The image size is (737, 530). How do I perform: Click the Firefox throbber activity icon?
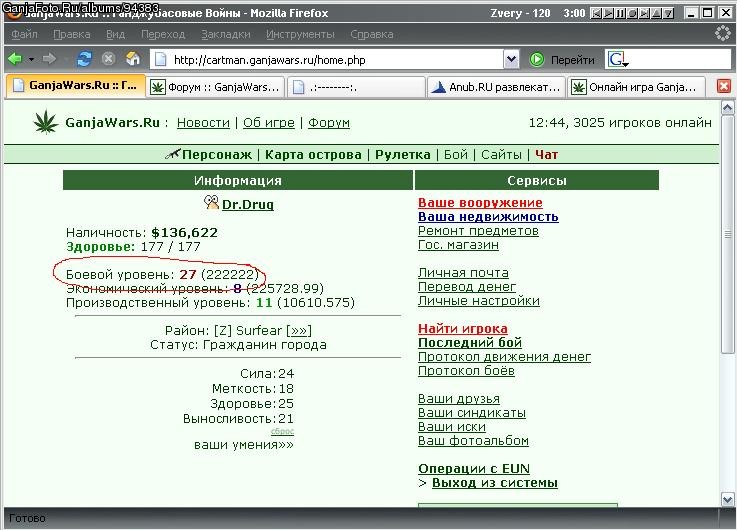click(x=722, y=33)
